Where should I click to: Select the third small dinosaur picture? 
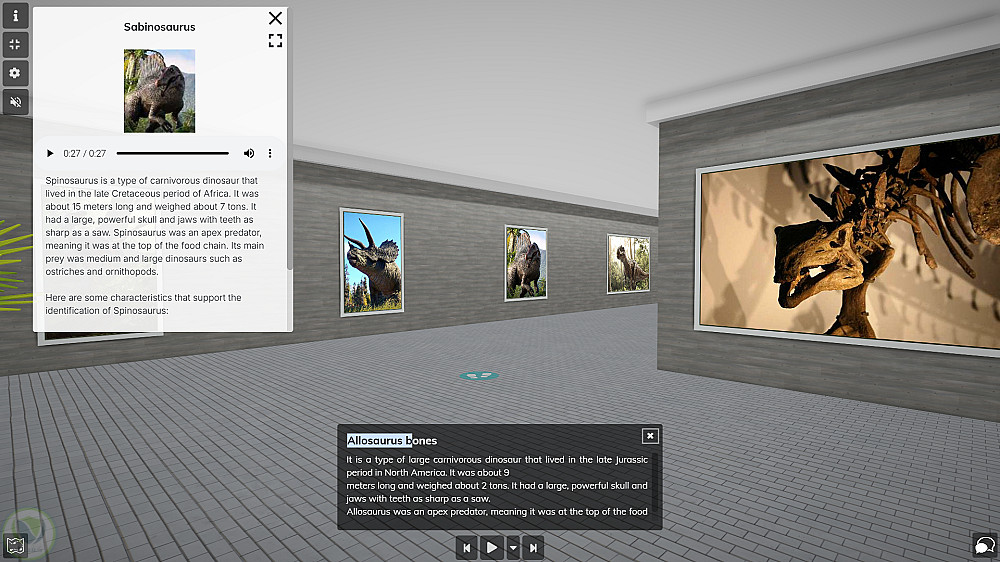click(628, 263)
